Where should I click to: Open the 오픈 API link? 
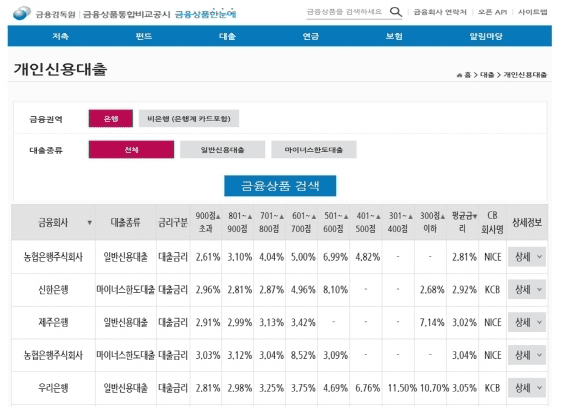pyautogui.click(x=492, y=12)
